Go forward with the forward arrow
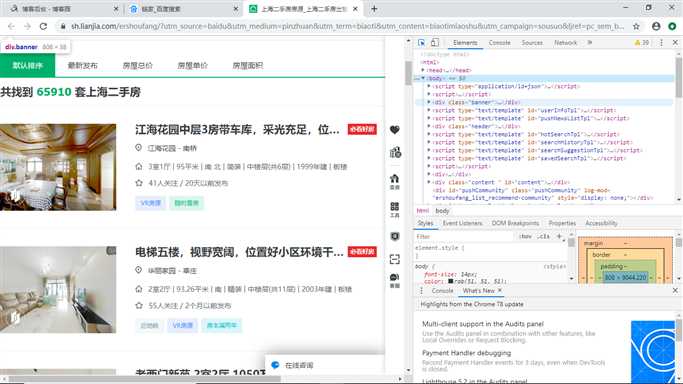Image resolution: width=683 pixels, height=384 pixels. point(27,26)
